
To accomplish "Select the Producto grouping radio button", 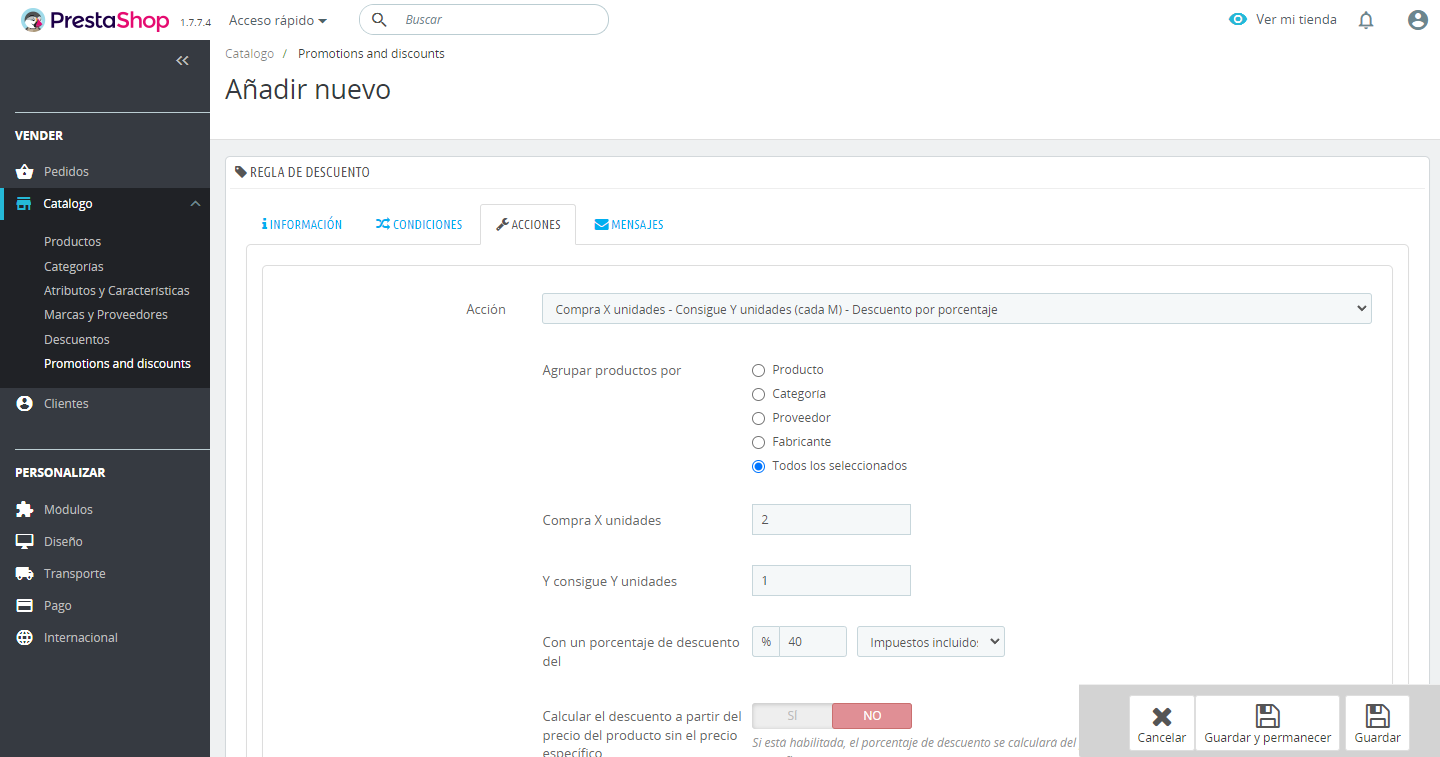I will (x=758, y=370).
